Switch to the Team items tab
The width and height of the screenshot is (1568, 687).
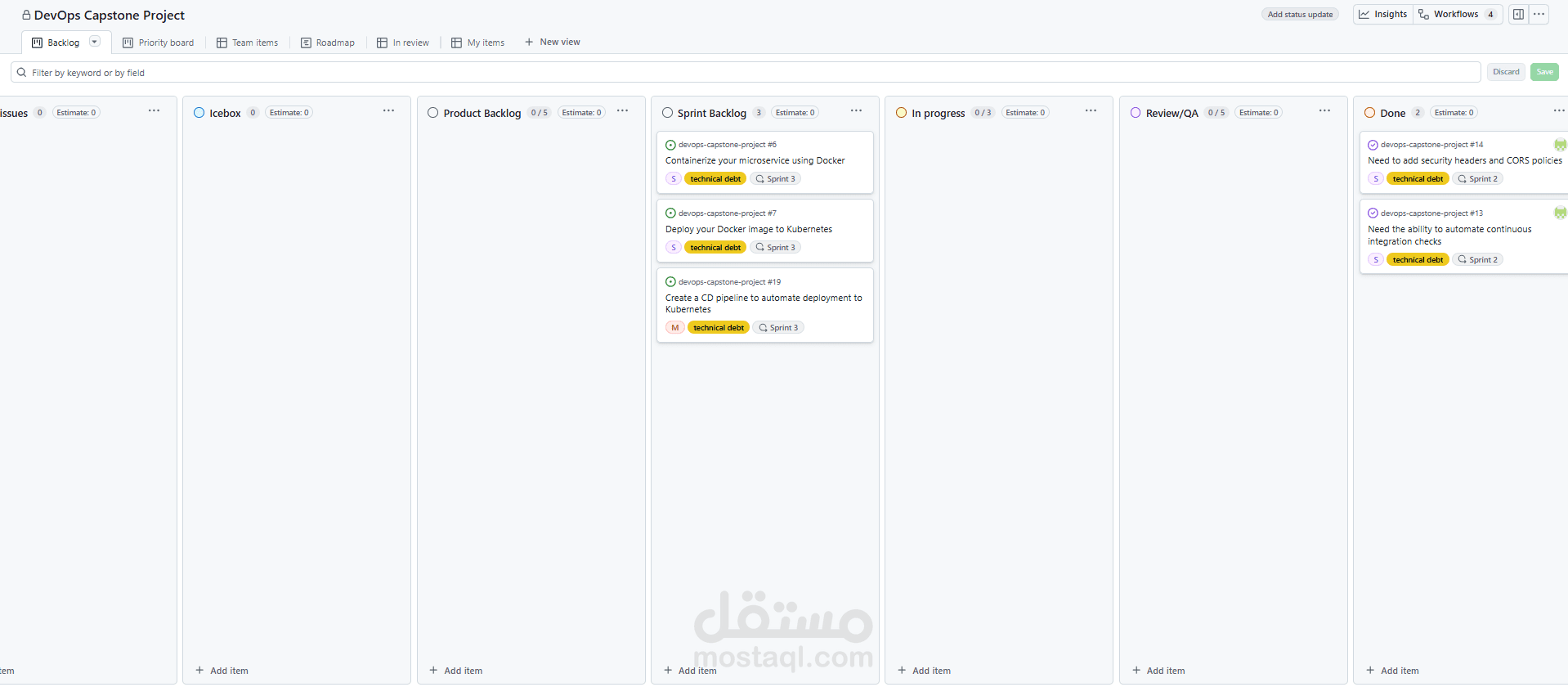click(x=247, y=43)
